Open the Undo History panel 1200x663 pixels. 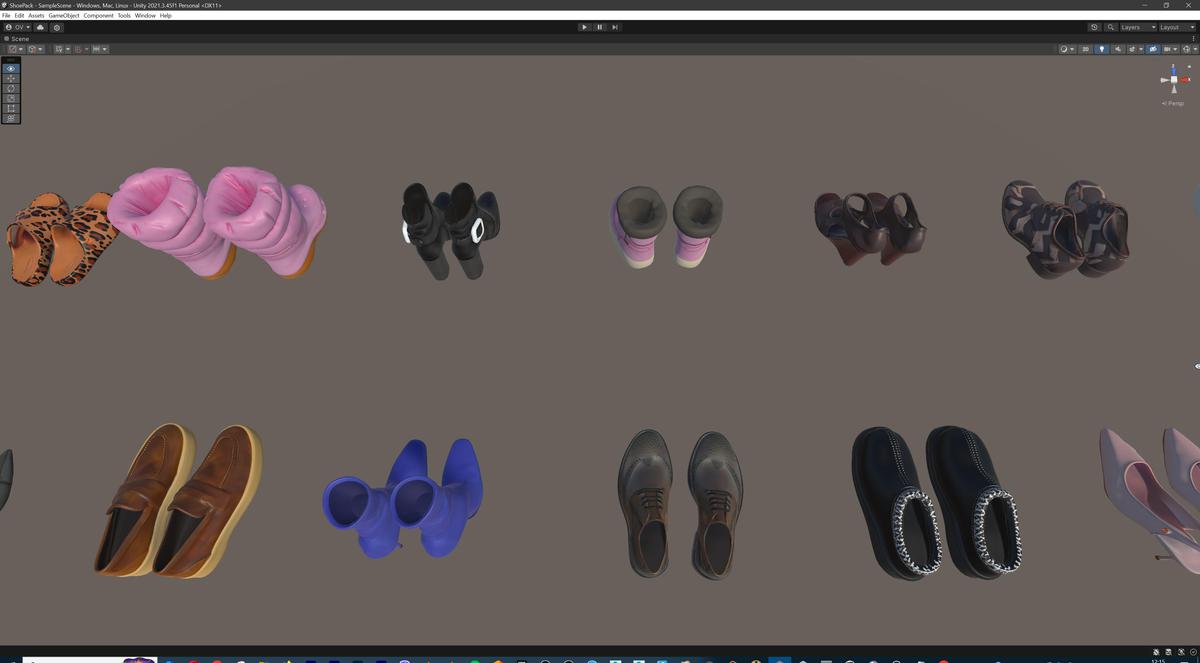1094,27
